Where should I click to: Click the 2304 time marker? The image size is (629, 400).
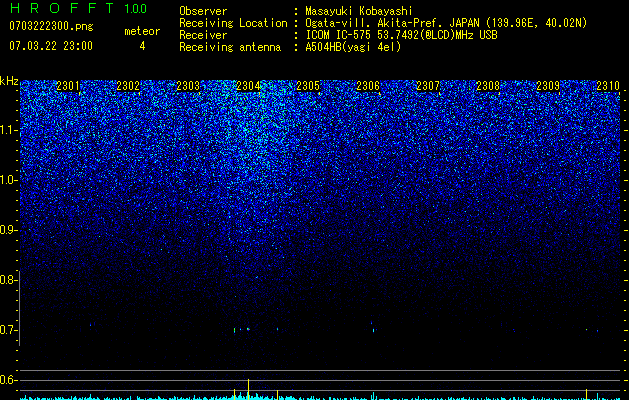[x=248, y=86]
